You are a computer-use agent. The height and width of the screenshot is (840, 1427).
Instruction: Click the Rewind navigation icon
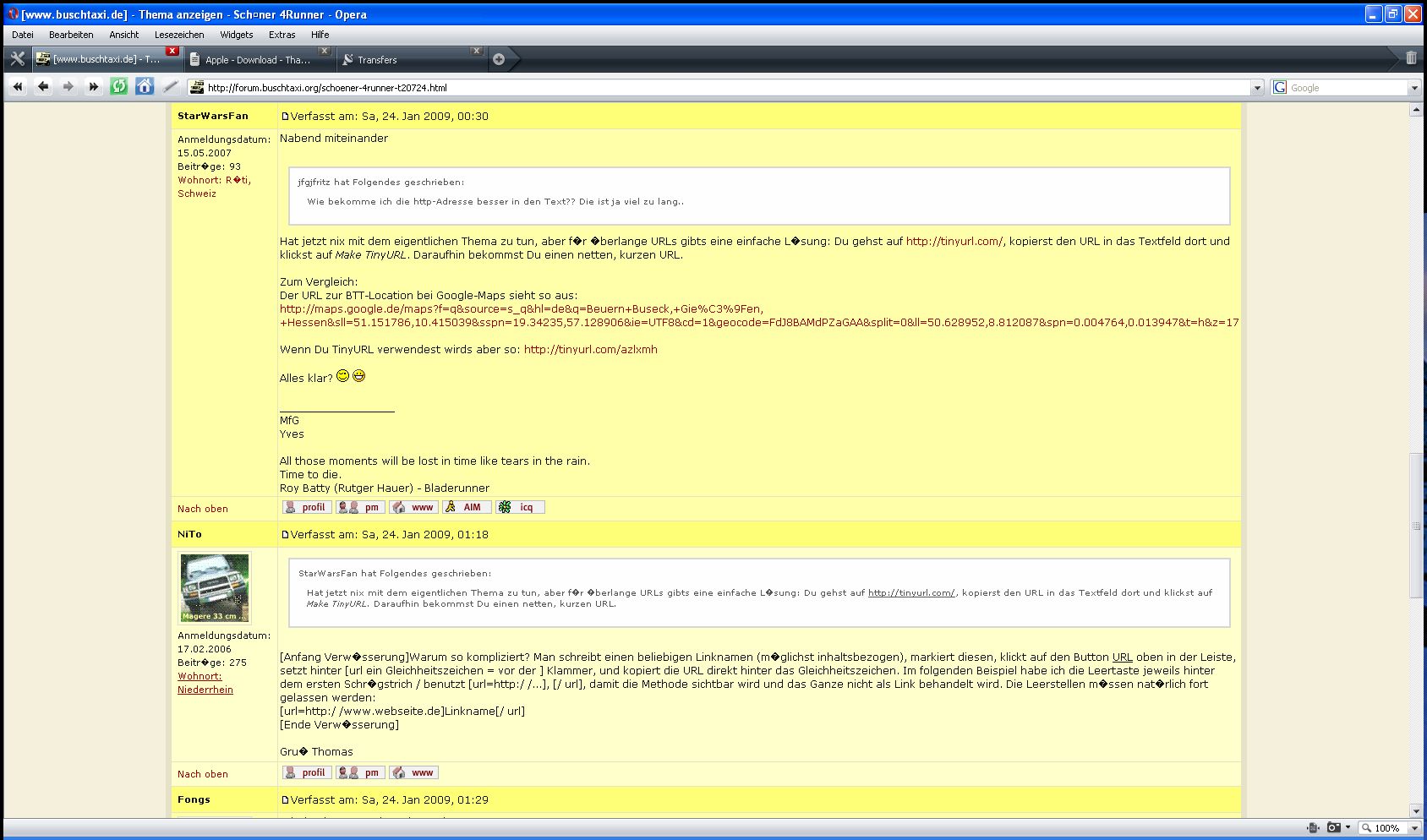(x=18, y=86)
